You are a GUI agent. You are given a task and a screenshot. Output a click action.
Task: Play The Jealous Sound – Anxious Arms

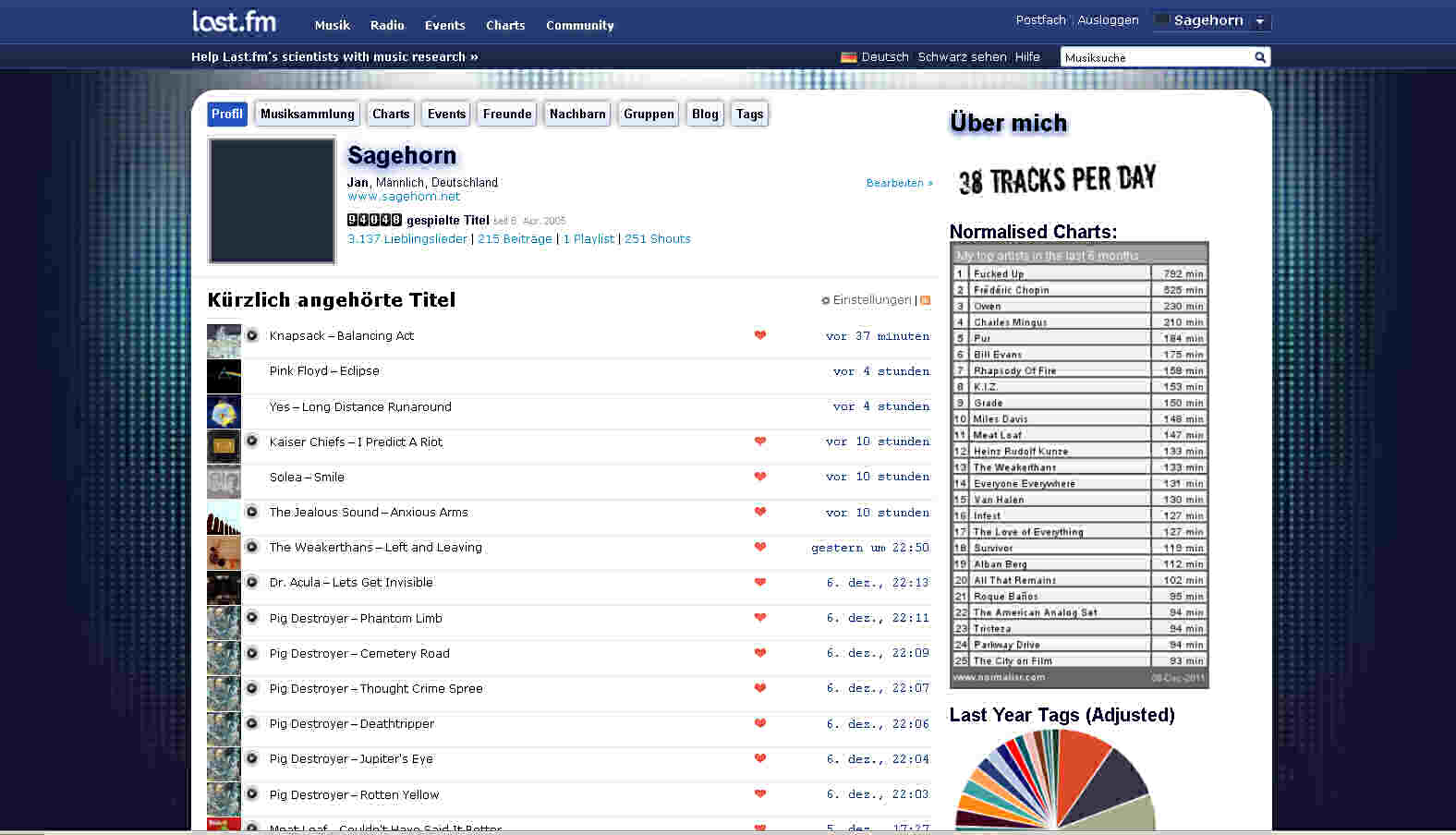coord(251,512)
